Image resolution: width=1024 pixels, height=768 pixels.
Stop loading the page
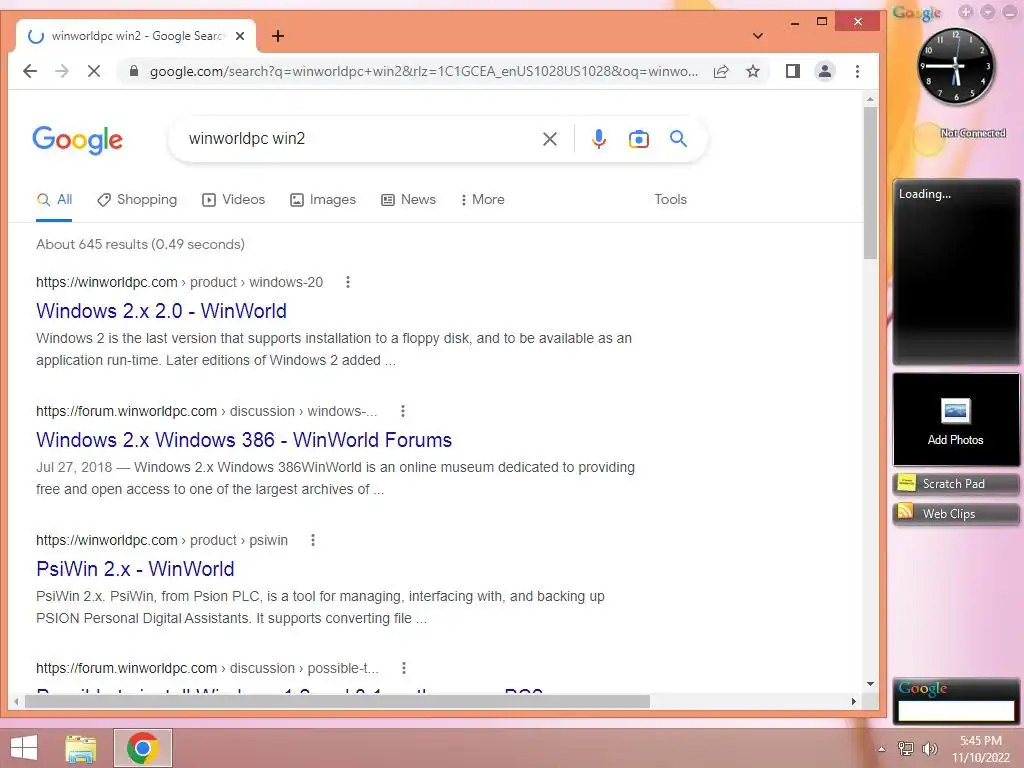(x=94, y=71)
